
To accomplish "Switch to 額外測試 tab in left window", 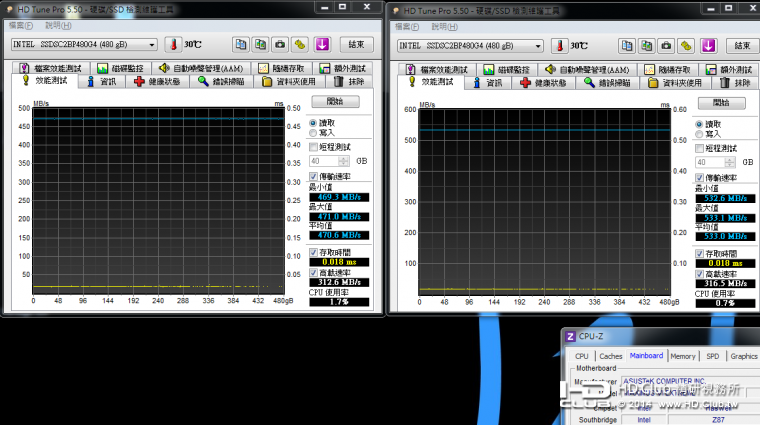I will coord(343,68).
